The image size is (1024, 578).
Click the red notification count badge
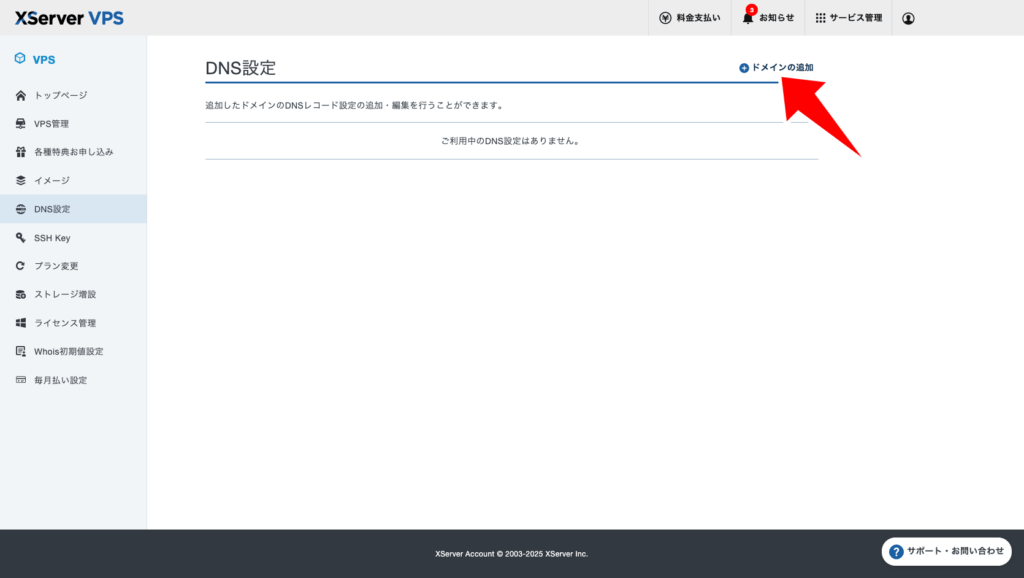pos(752,10)
